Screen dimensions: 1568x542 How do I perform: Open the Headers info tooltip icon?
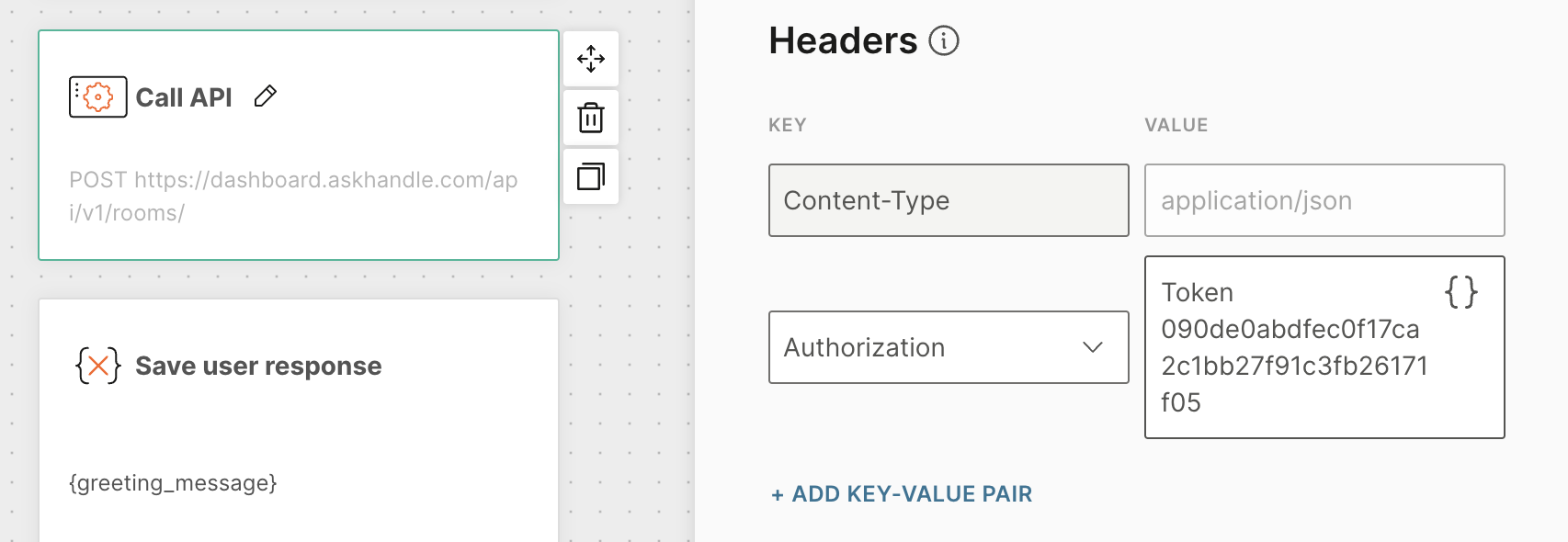point(944,40)
